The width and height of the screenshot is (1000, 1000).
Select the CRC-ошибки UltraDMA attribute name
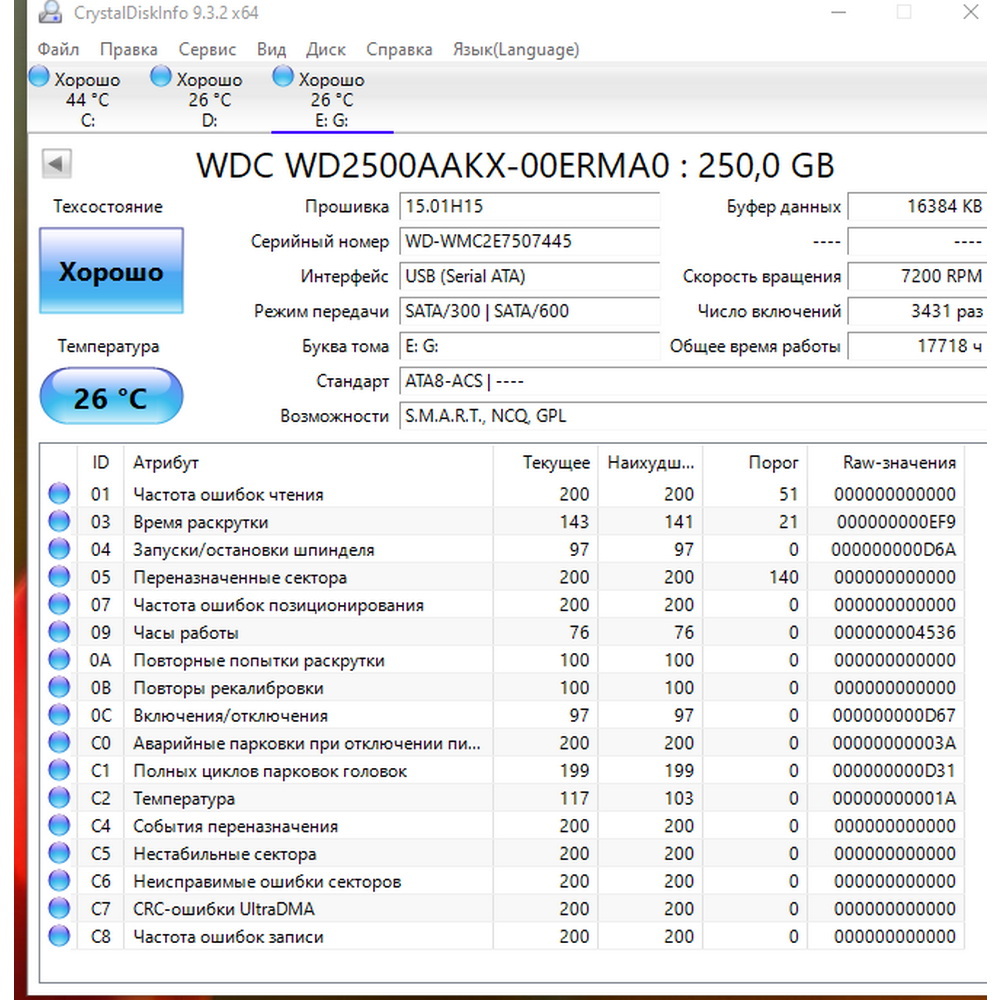coord(224,909)
